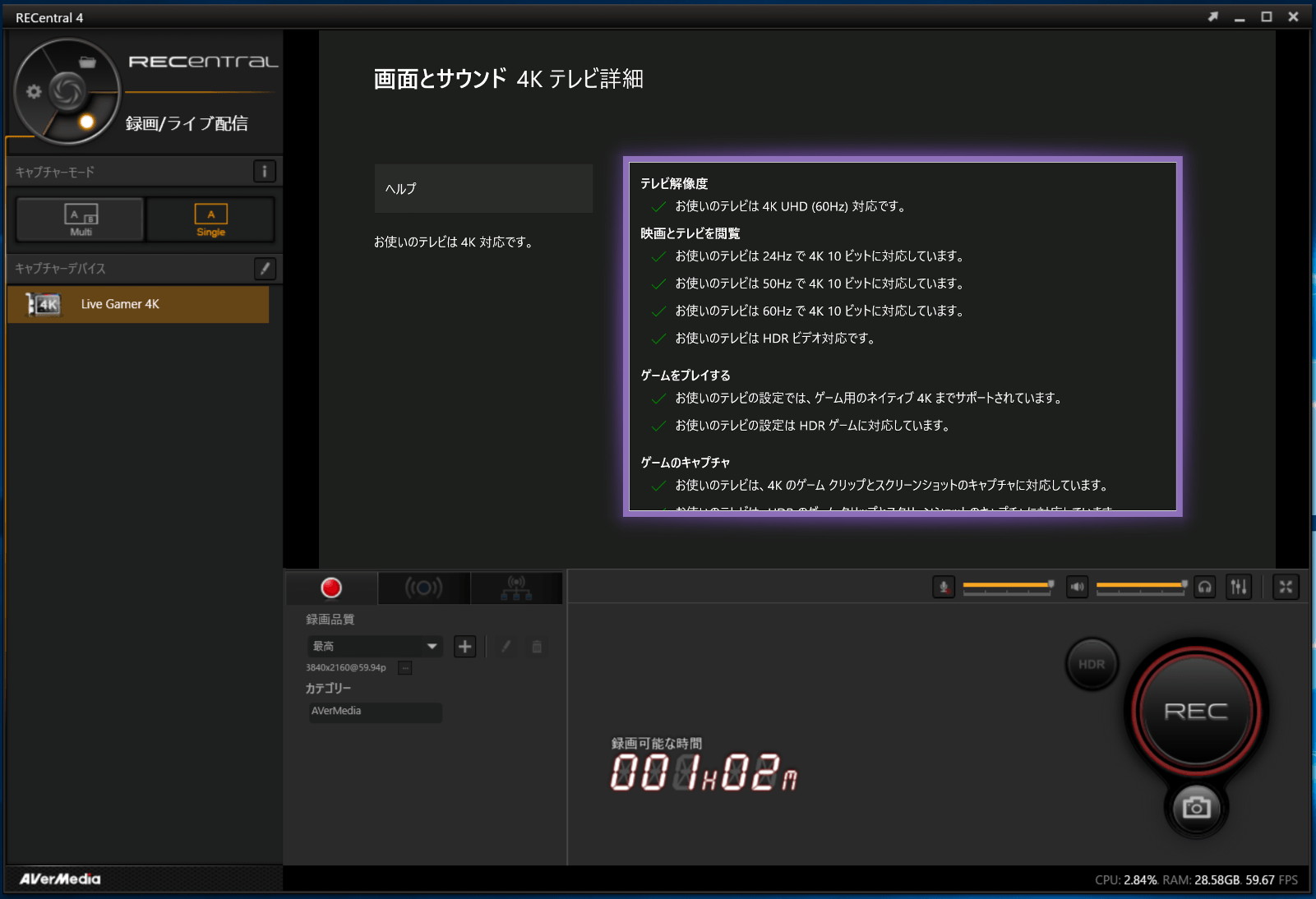Viewport: 1316px width, 899px height.
Task: Switch to Single capture mode
Action: (210, 219)
